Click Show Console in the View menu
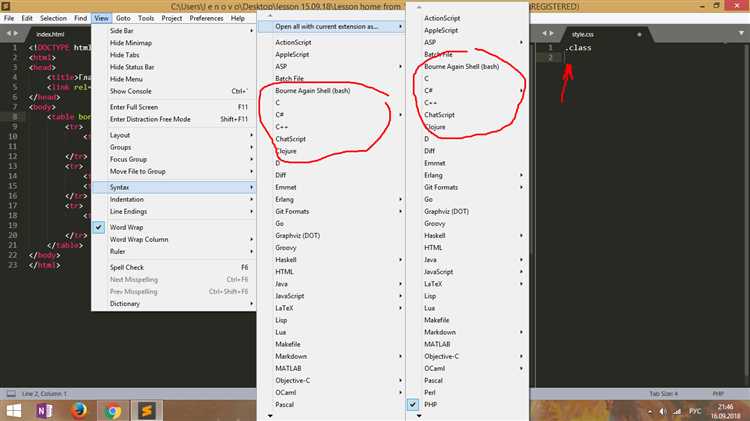 (132, 91)
